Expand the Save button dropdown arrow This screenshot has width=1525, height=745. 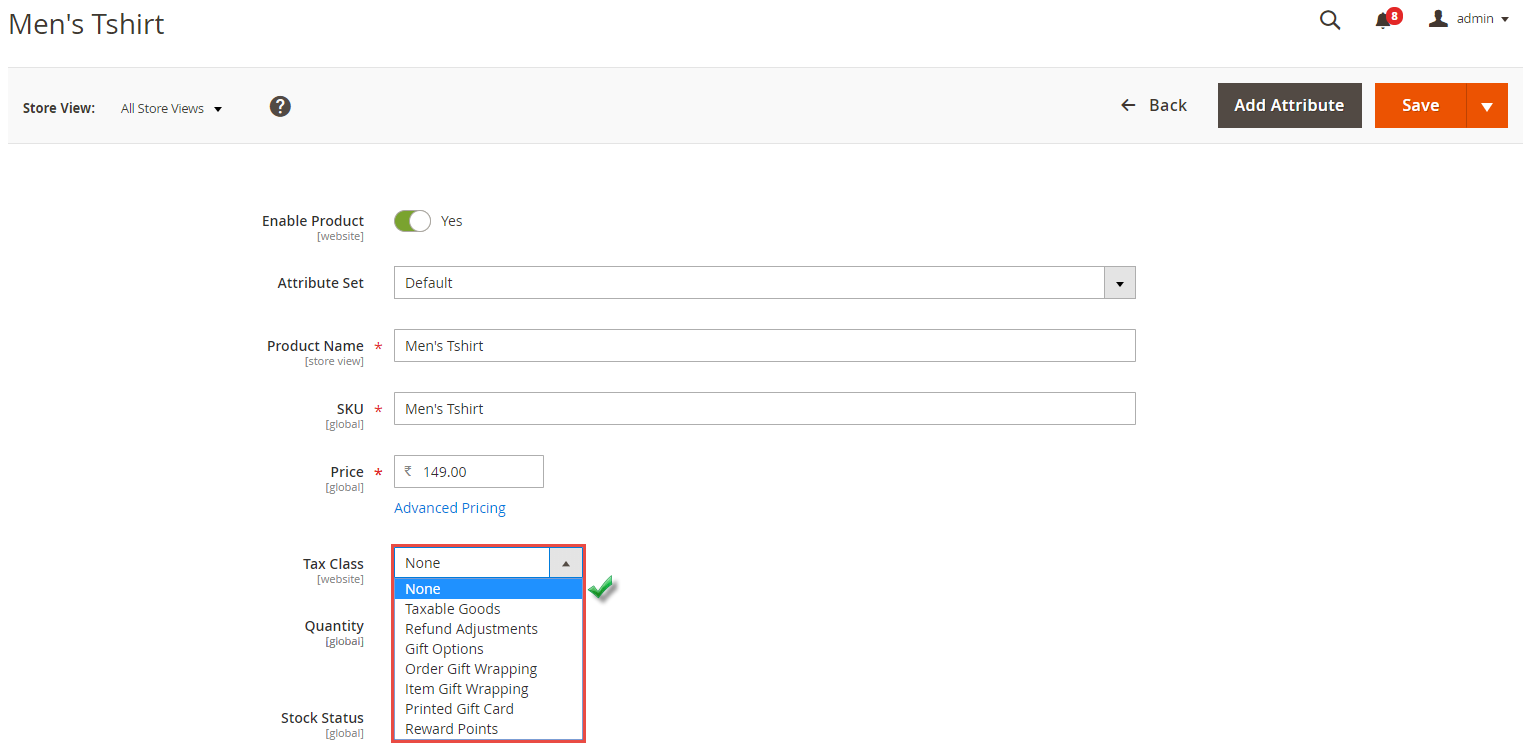(1487, 105)
